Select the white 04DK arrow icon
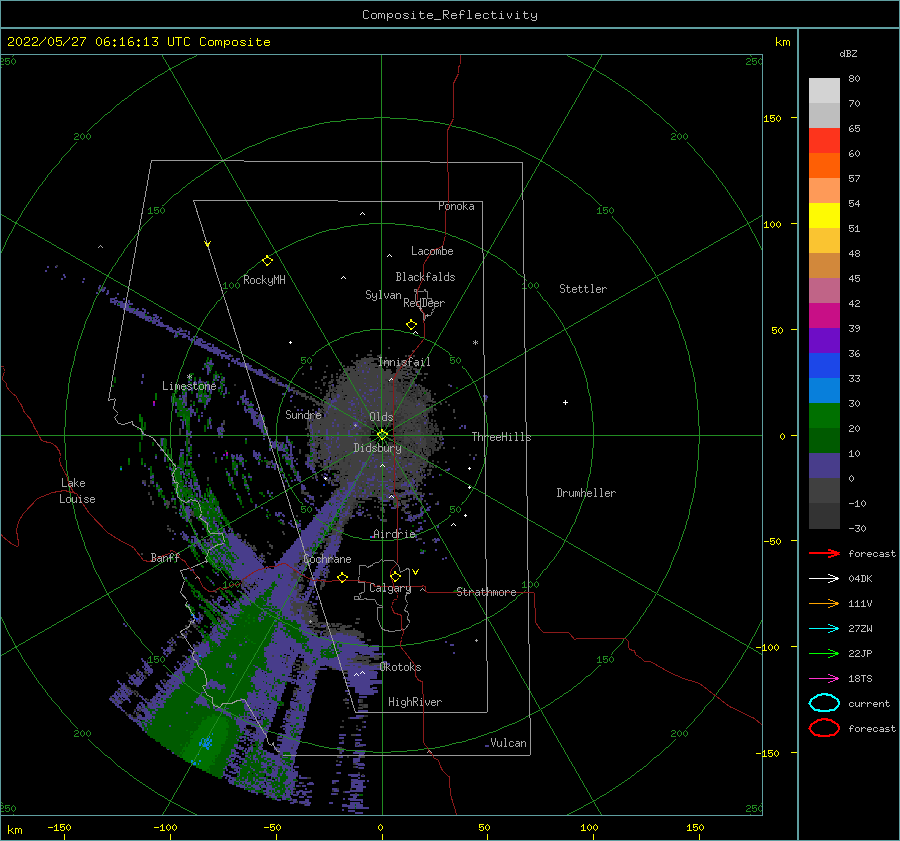900x841 pixels. 824,579
